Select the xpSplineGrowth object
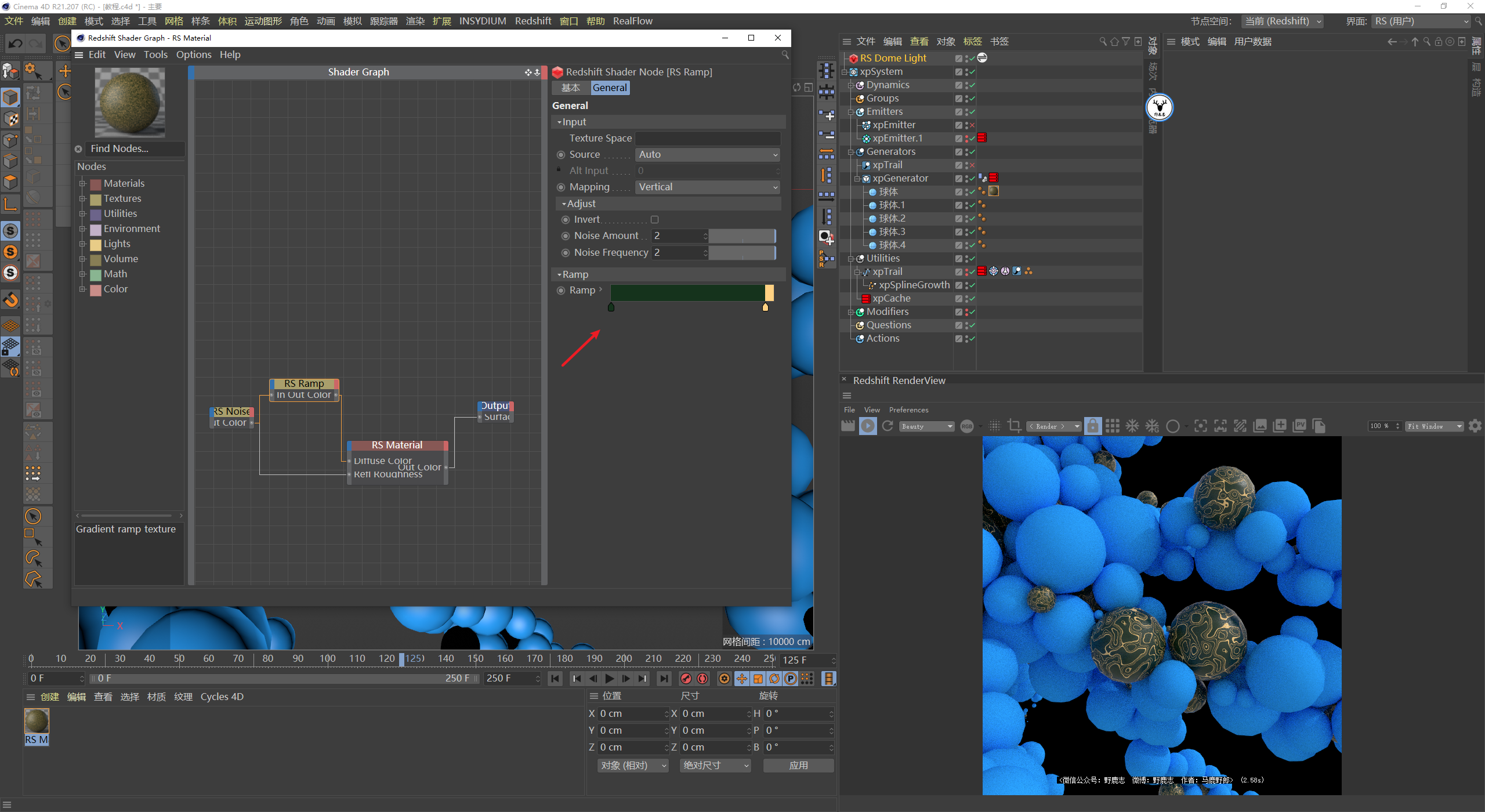This screenshot has width=1485, height=812. pos(914,285)
